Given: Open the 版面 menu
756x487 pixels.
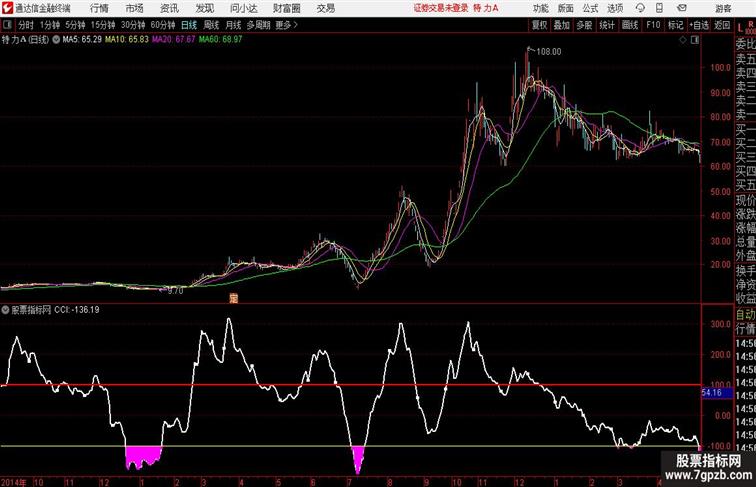Looking at the screenshot, I should 566,8.
